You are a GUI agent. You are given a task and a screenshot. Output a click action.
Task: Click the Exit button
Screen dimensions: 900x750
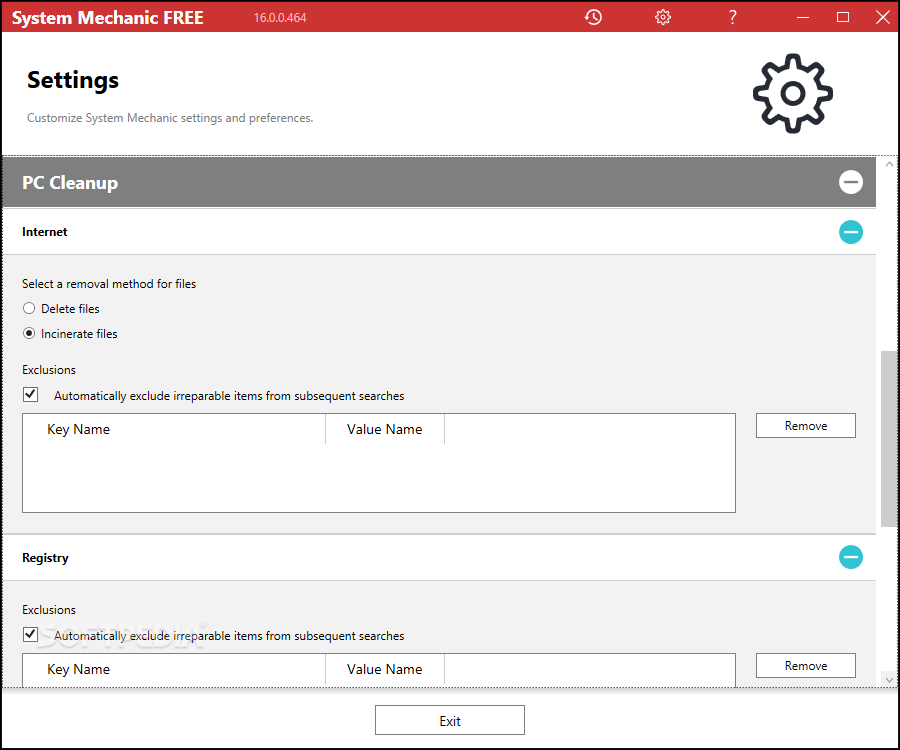click(450, 721)
